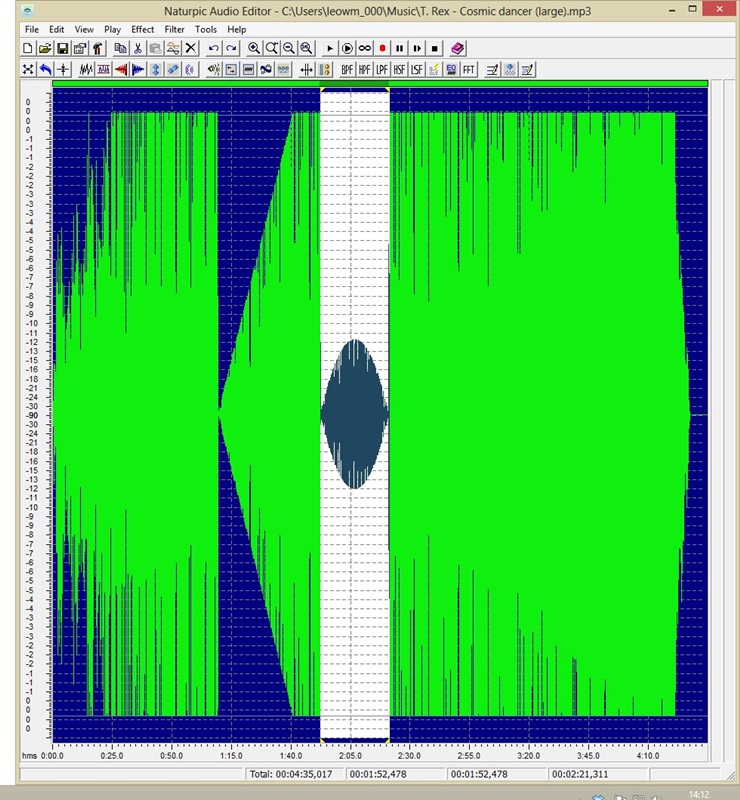Save the file using the floppy disk icon
This screenshot has width=740, height=800.
(x=62, y=48)
